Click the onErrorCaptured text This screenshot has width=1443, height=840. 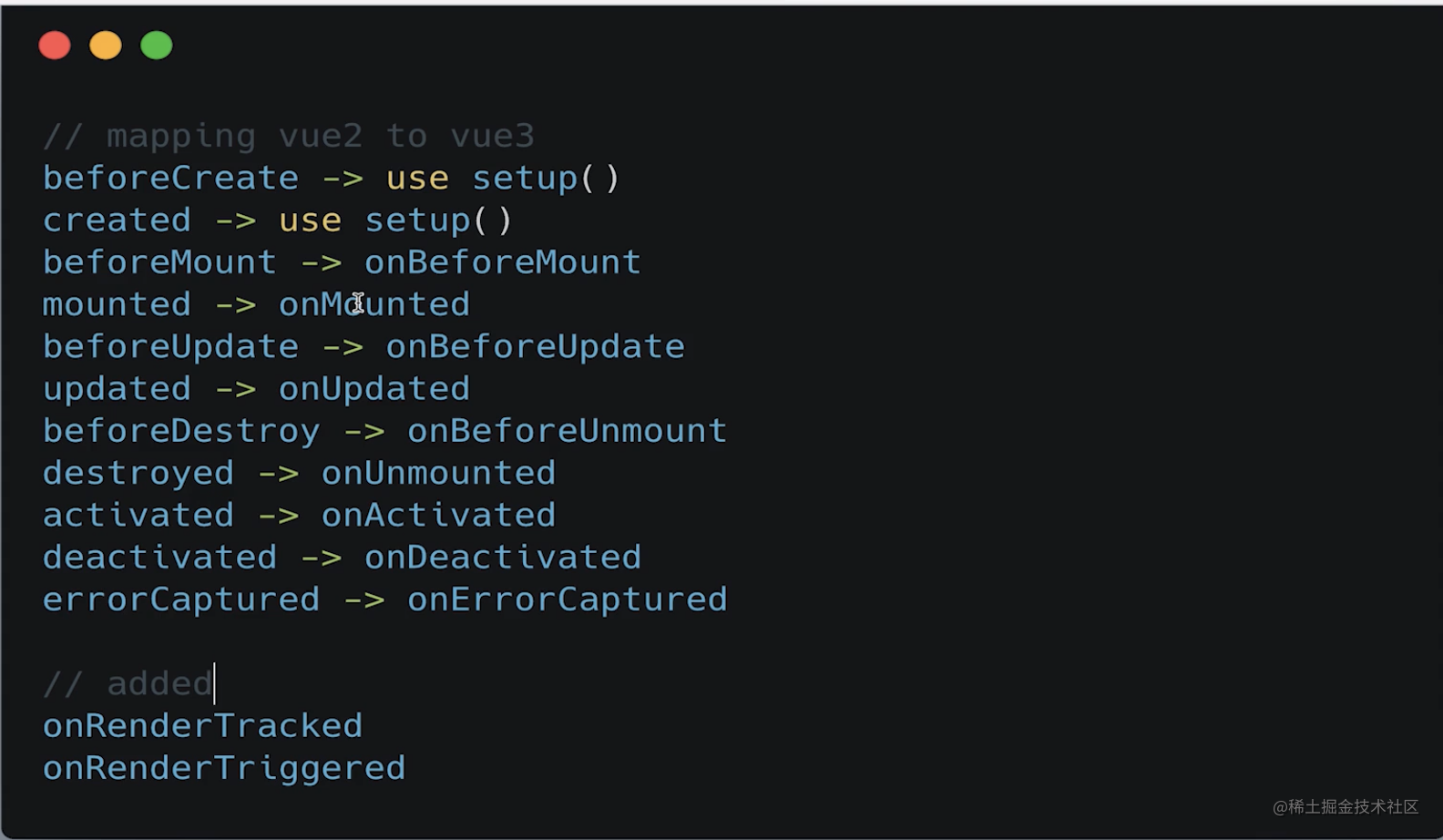pos(567,599)
